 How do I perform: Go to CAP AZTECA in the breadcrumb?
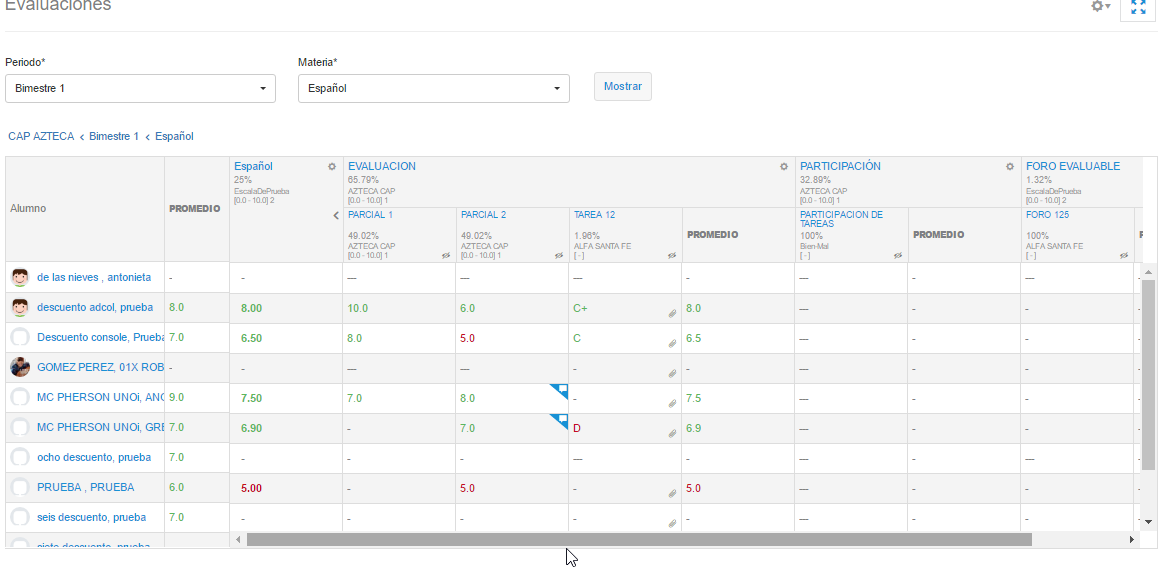coord(41,136)
